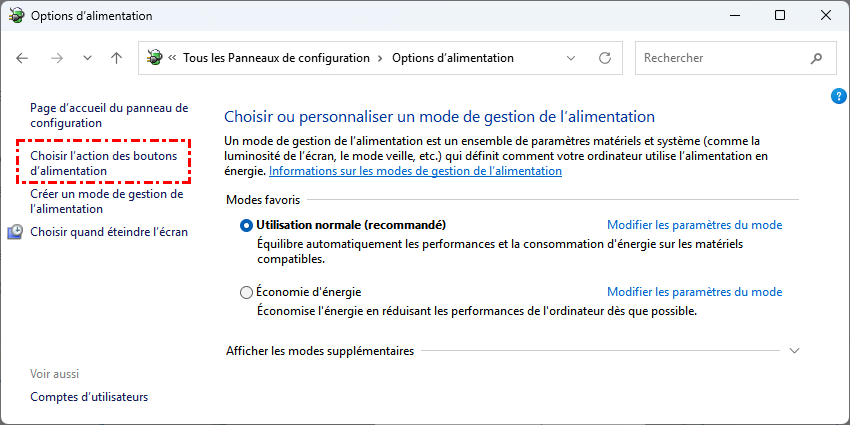Screen dimensions: 850x425
Task: Click the search magnifier icon
Action: click(817, 58)
